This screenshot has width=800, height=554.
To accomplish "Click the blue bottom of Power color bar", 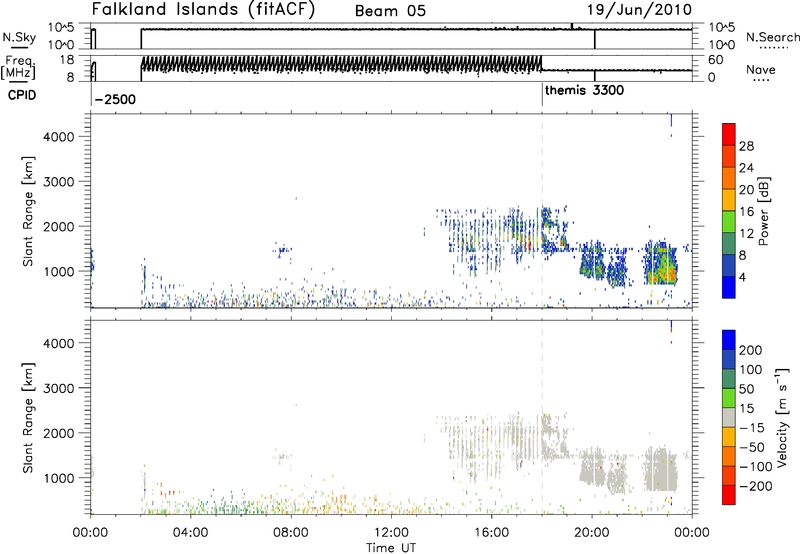I will [x=729, y=287].
